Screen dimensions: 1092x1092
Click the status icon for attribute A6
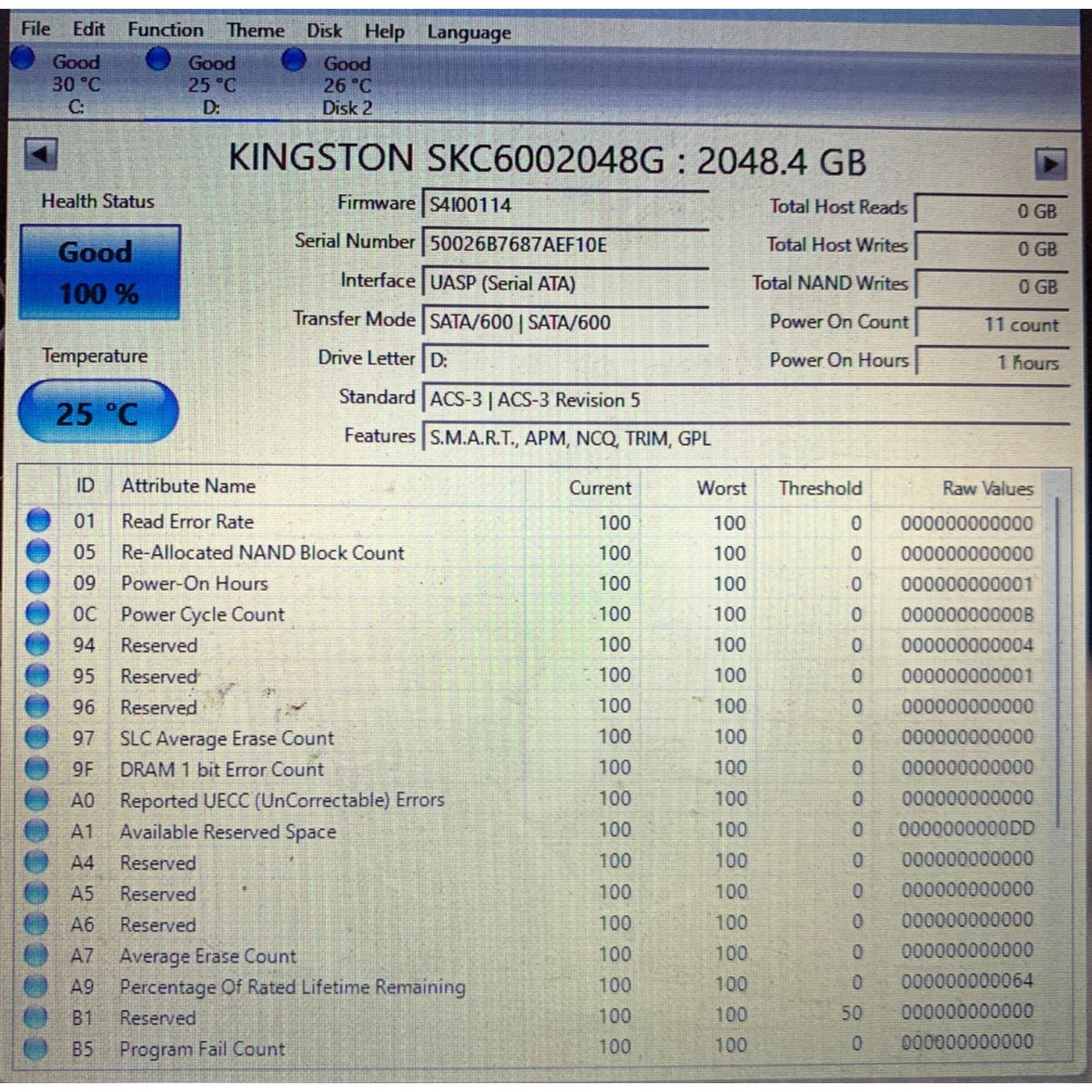coord(35,924)
